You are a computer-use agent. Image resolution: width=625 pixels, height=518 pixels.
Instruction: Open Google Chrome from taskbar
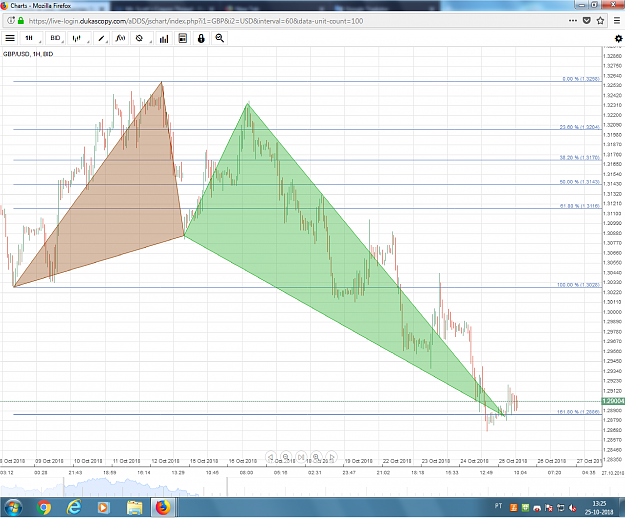[44, 507]
